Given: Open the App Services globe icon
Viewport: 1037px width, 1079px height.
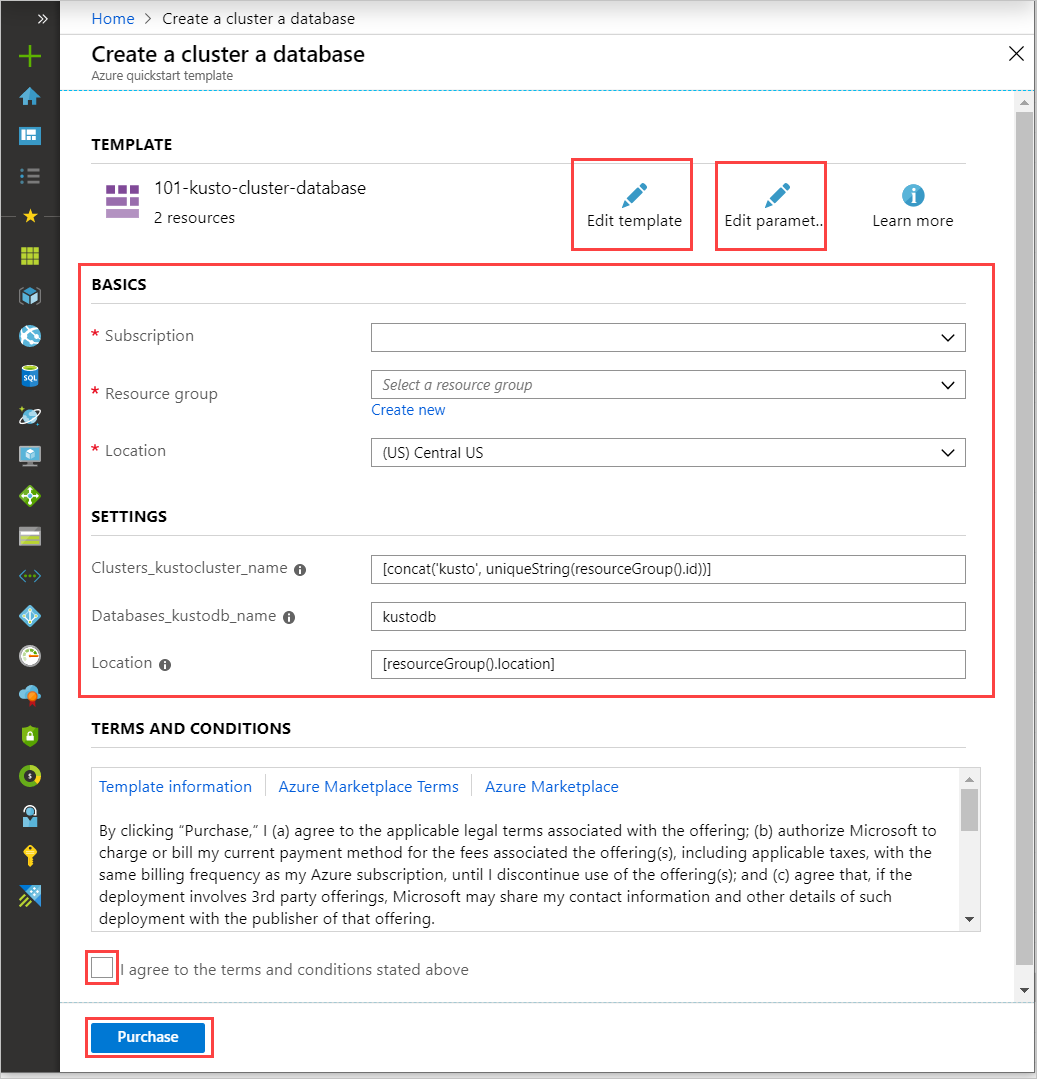Looking at the screenshot, I should [30, 336].
